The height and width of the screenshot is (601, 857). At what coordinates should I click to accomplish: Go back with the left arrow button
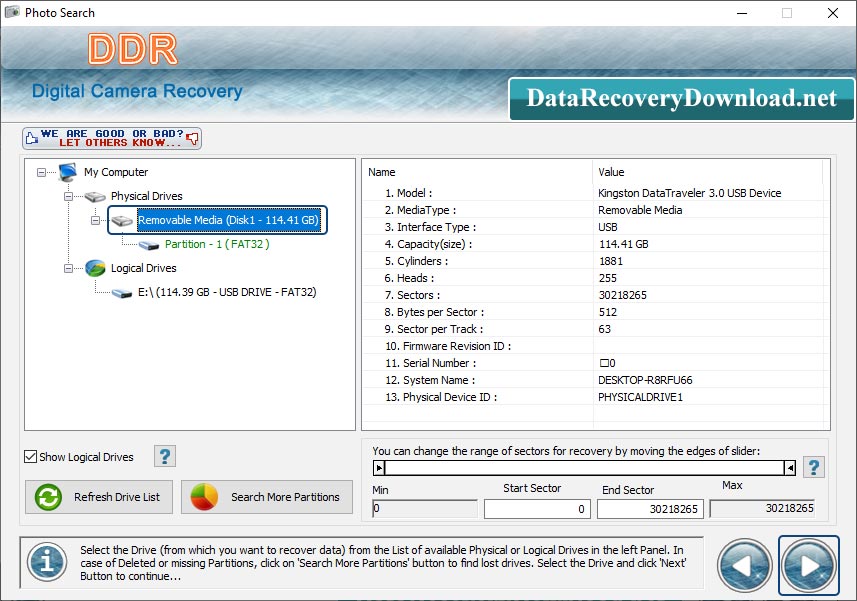(x=744, y=565)
